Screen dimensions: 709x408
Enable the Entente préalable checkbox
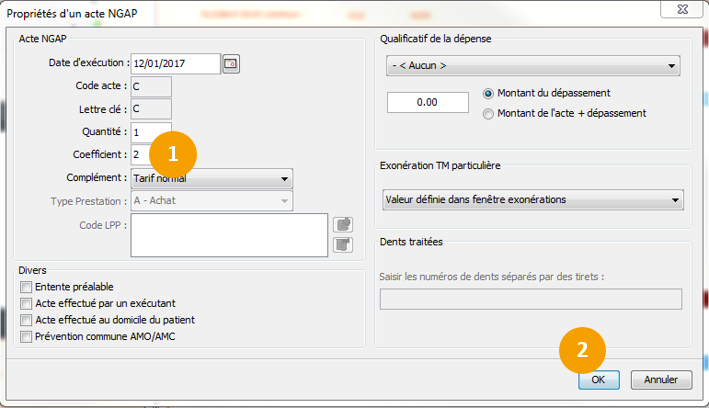(x=26, y=287)
